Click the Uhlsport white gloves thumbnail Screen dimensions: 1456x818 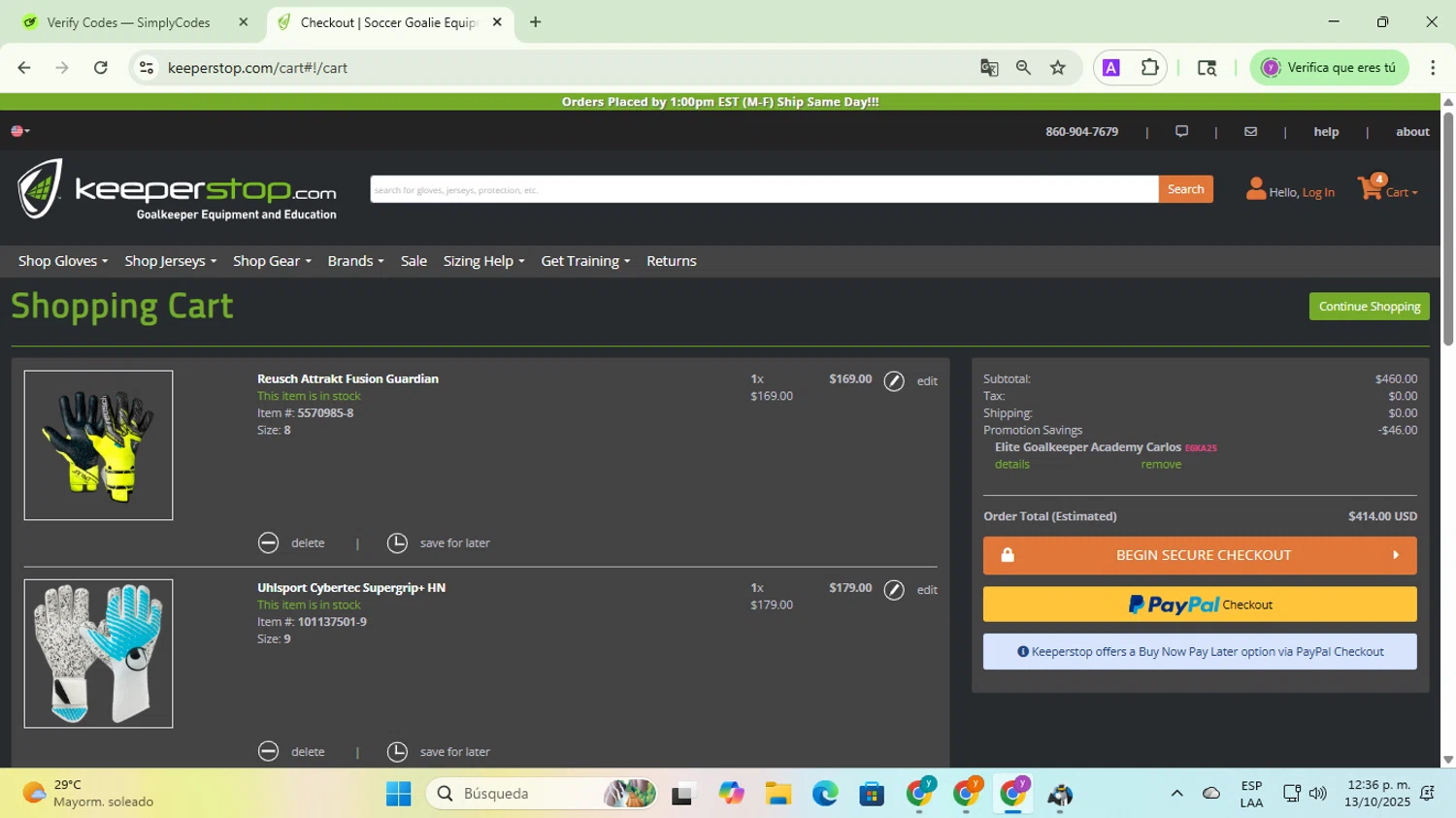pyautogui.click(x=98, y=654)
